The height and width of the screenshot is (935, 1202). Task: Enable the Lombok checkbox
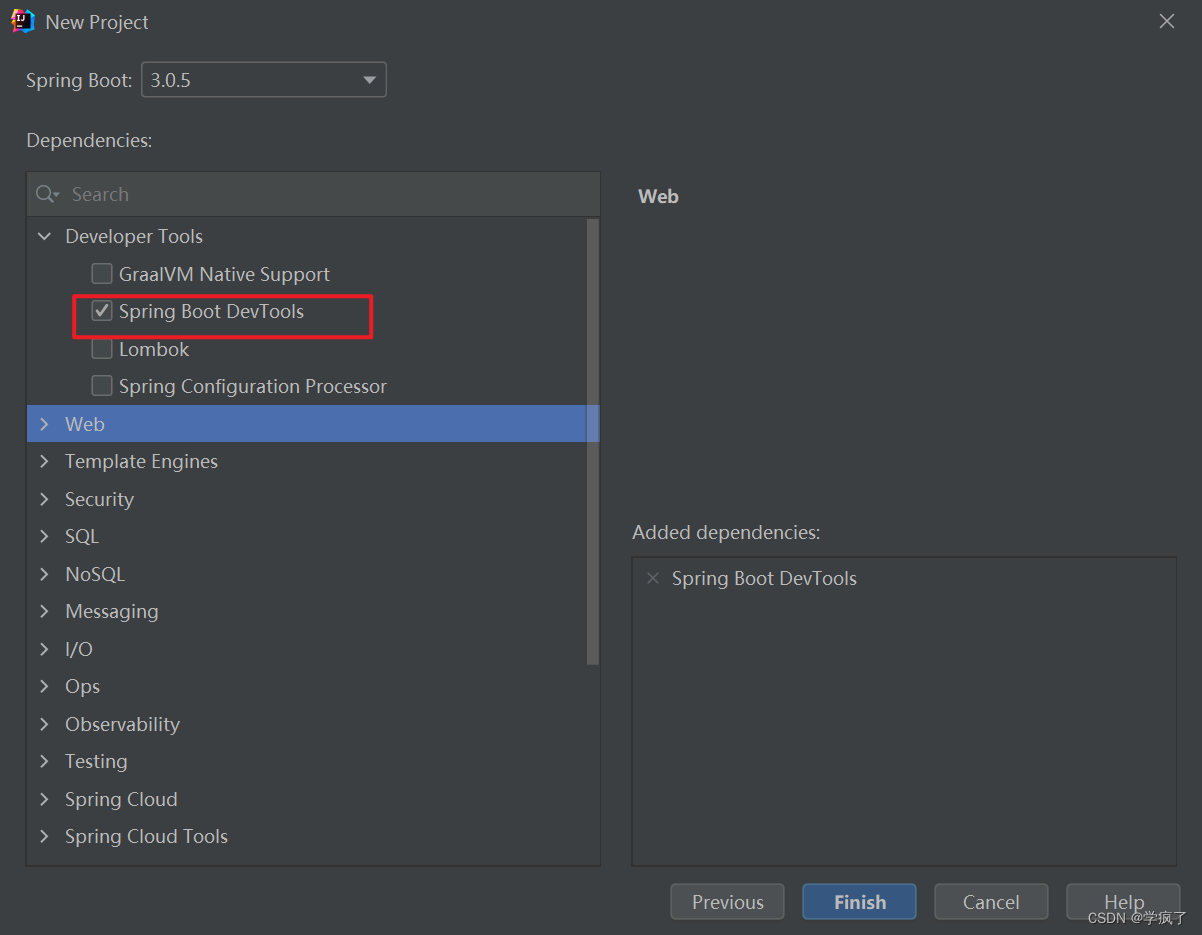[102, 349]
